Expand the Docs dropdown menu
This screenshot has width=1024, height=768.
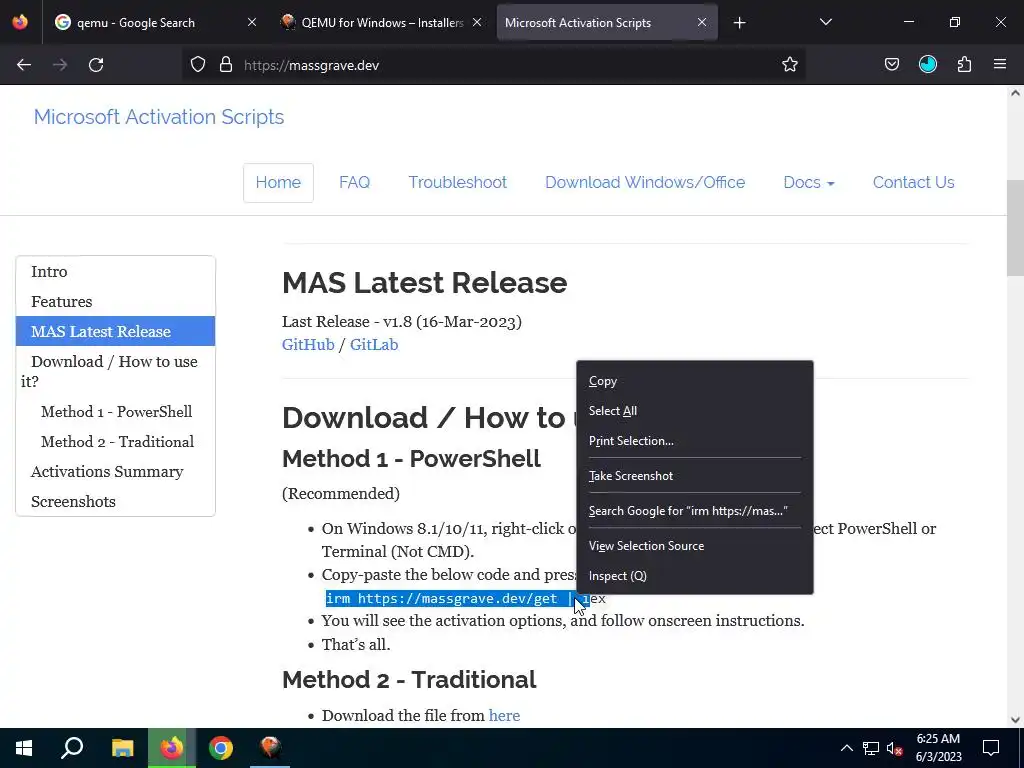[808, 182]
